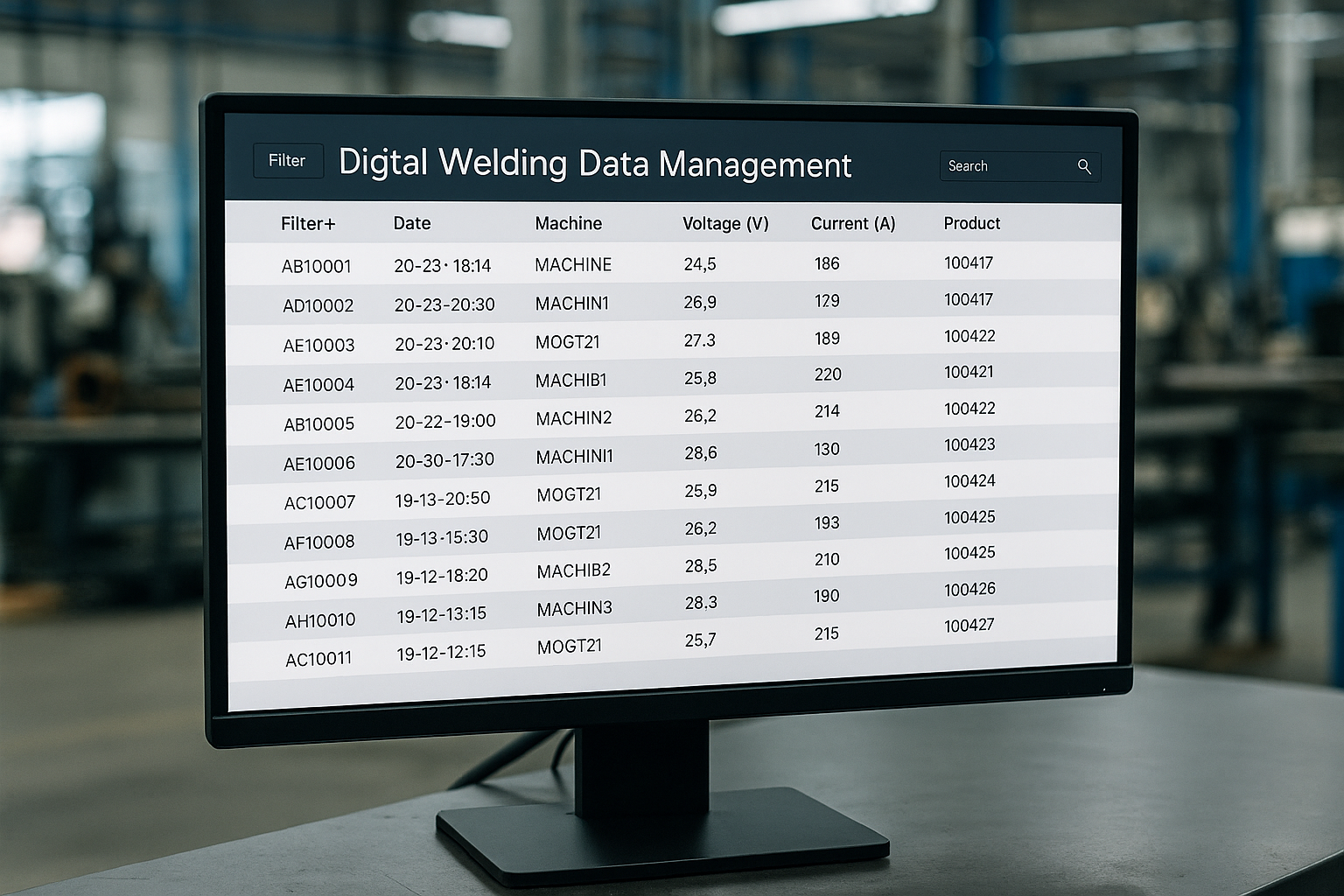
Task: Click the magnifying glass search icon
Action: coord(1084,166)
